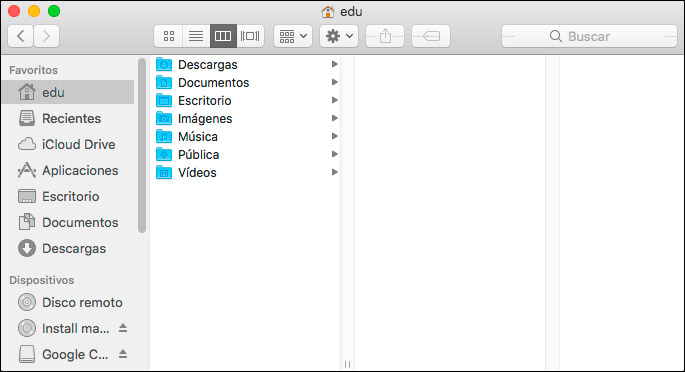Expand Escritorio column row arrow
This screenshot has height=372, width=685.
[x=335, y=100]
